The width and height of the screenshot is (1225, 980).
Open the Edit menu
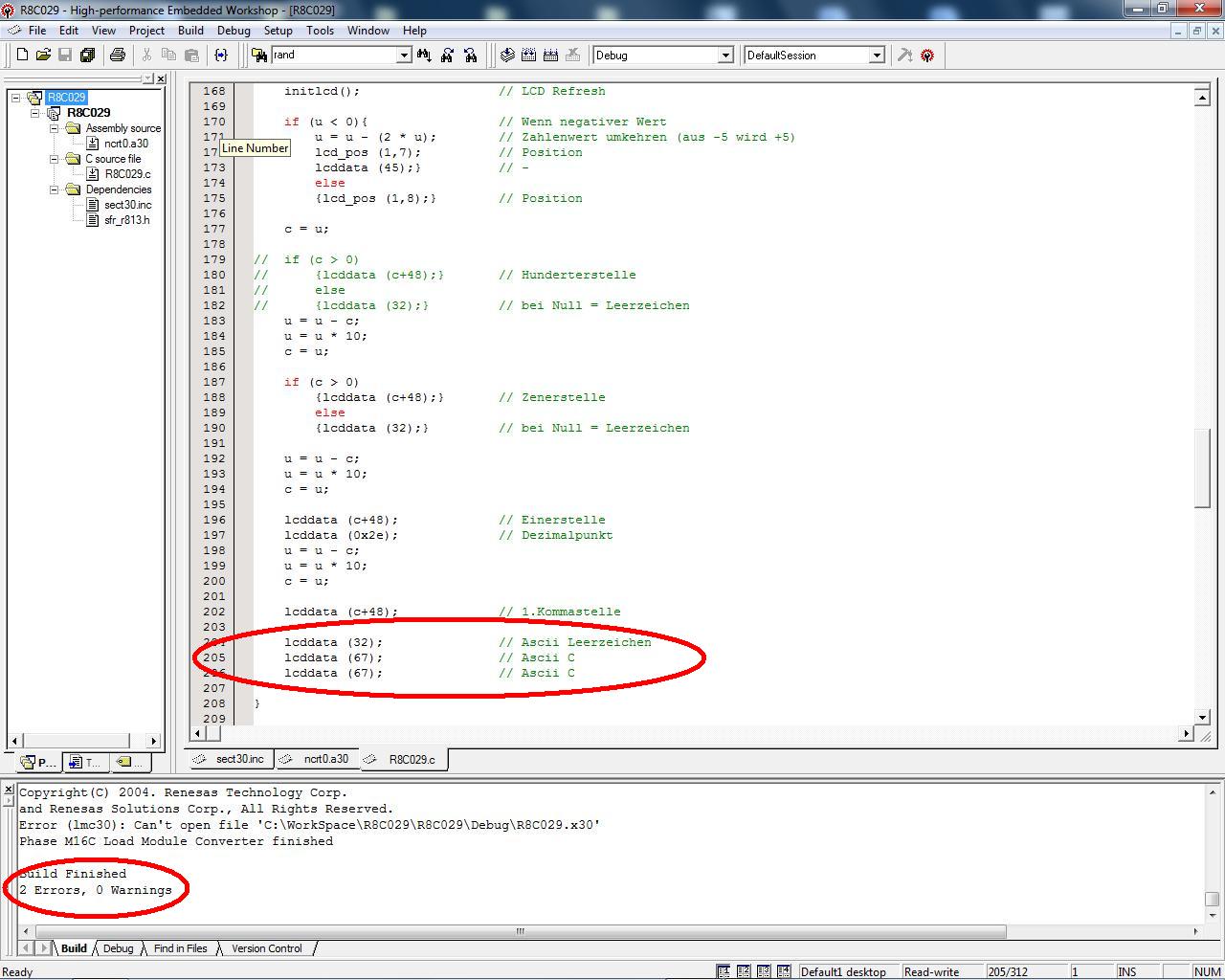(69, 31)
